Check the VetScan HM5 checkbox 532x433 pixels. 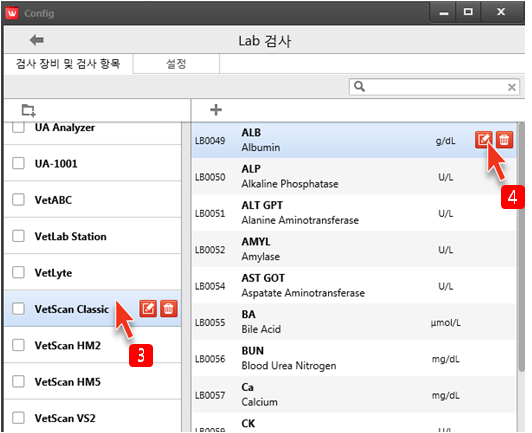click(18, 381)
